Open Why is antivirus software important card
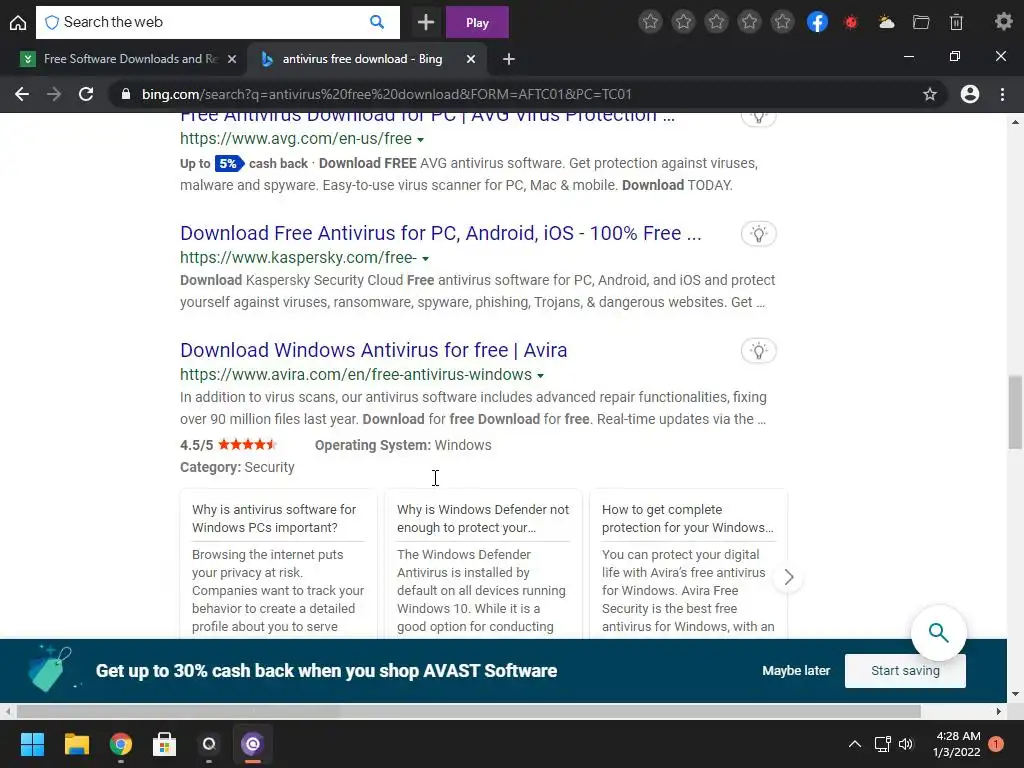Viewport: 1024px width, 768px height. pyautogui.click(x=278, y=564)
